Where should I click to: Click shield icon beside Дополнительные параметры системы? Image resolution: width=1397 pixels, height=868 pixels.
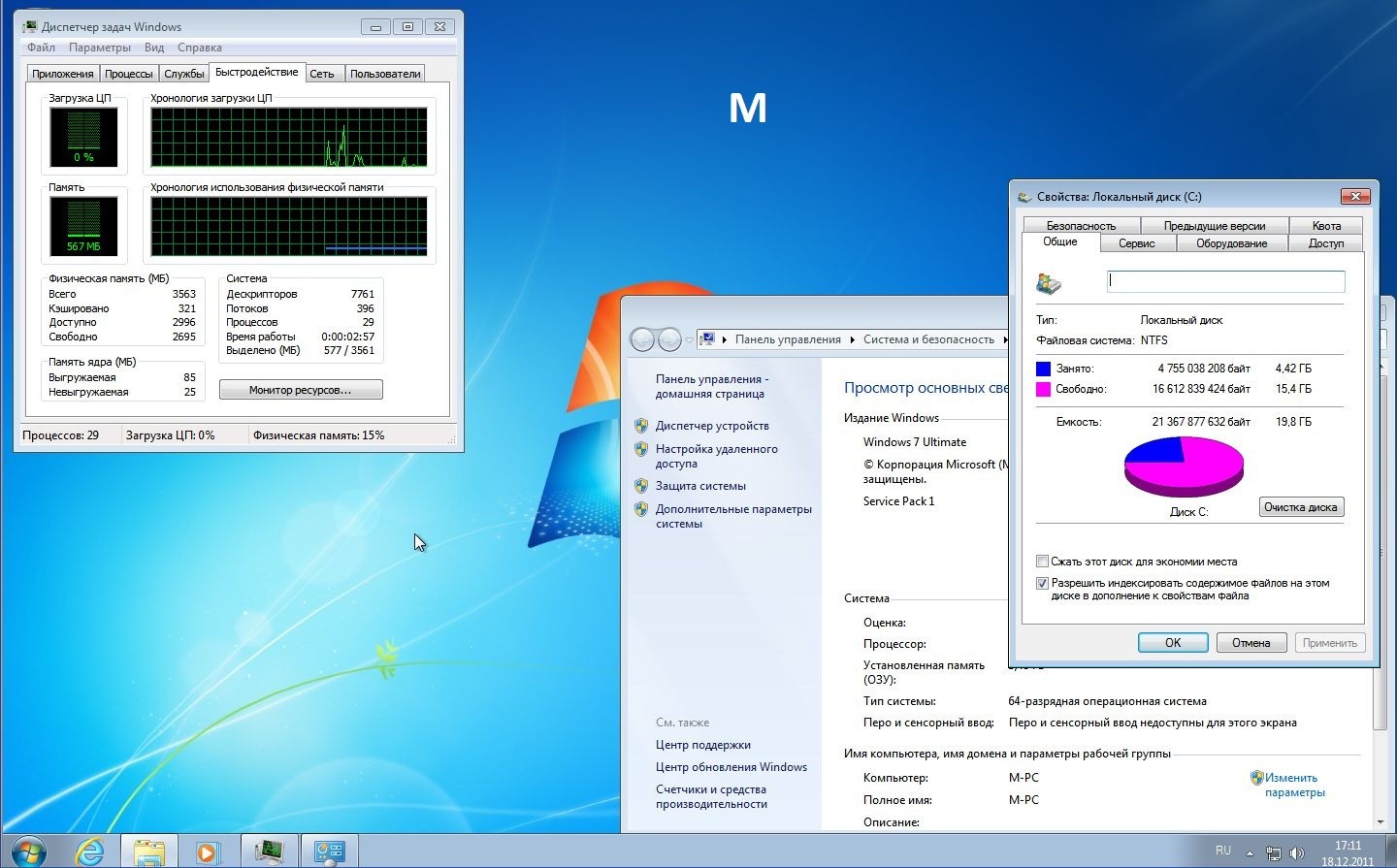(640, 509)
